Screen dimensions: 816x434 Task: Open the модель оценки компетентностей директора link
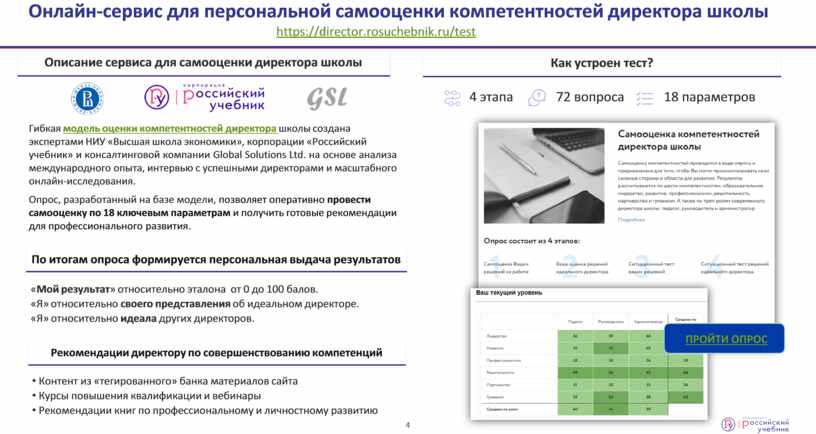pyautogui.click(x=170, y=128)
